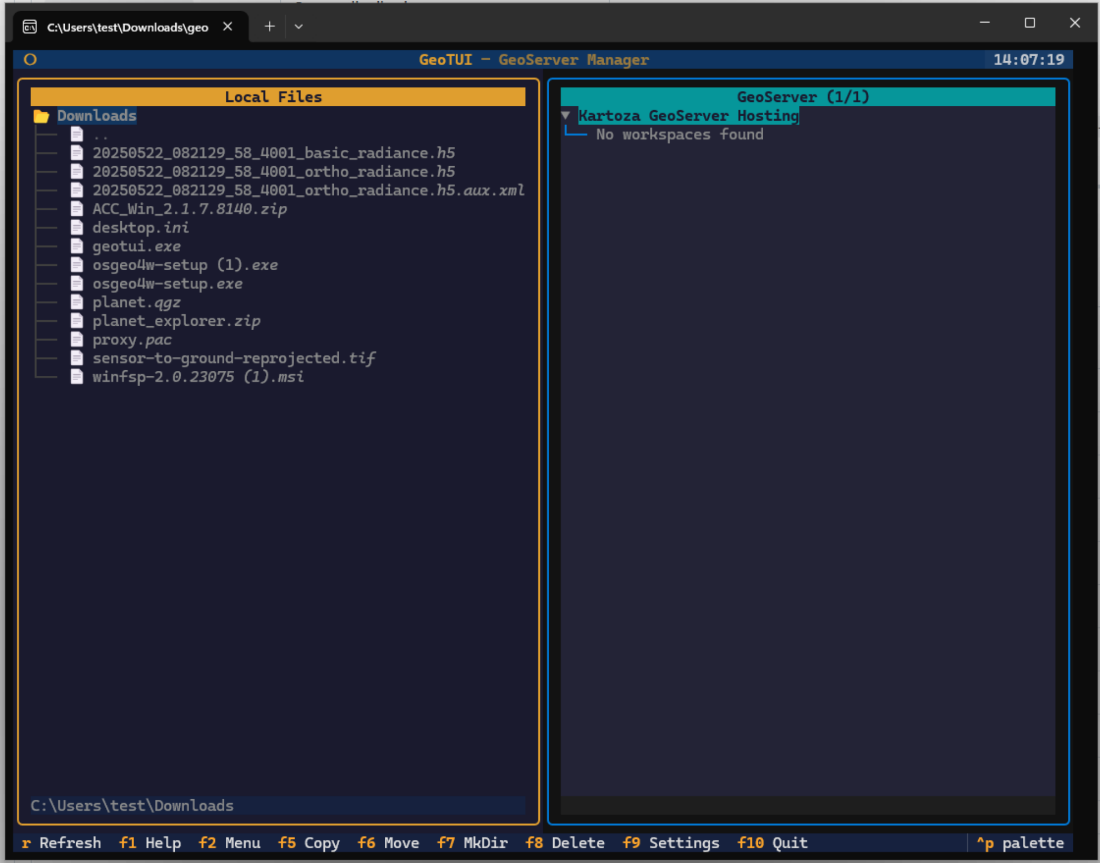Click file icon beside winfsp-2.0.23075 (1).msi
Screen dimensions: 1100x863
(77, 377)
